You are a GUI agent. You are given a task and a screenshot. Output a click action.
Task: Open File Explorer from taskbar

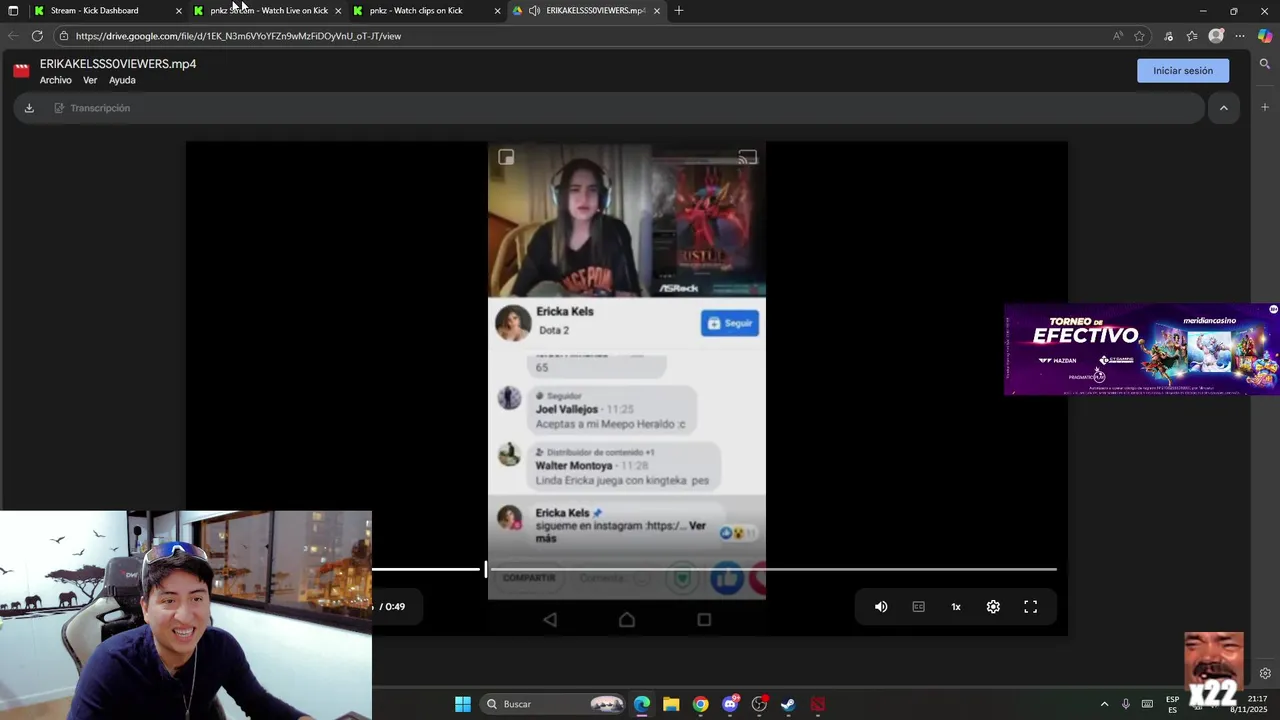671,704
